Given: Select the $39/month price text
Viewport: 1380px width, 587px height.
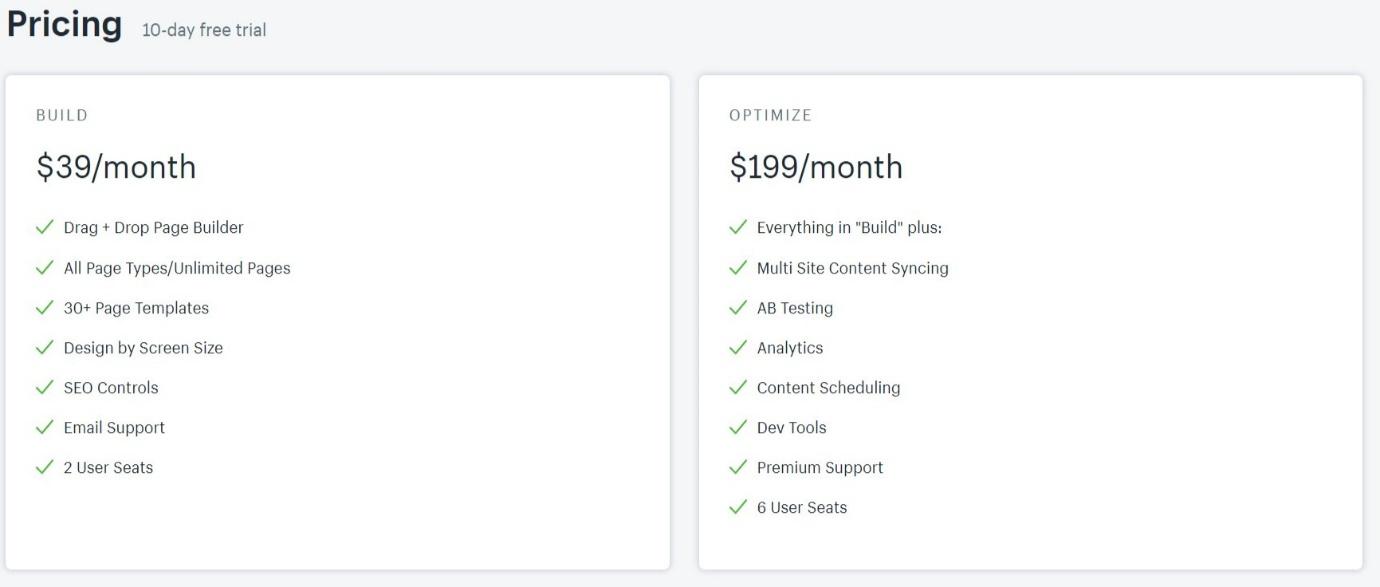Looking at the screenshot, I should pyautogui.click(x=116, y=167).
